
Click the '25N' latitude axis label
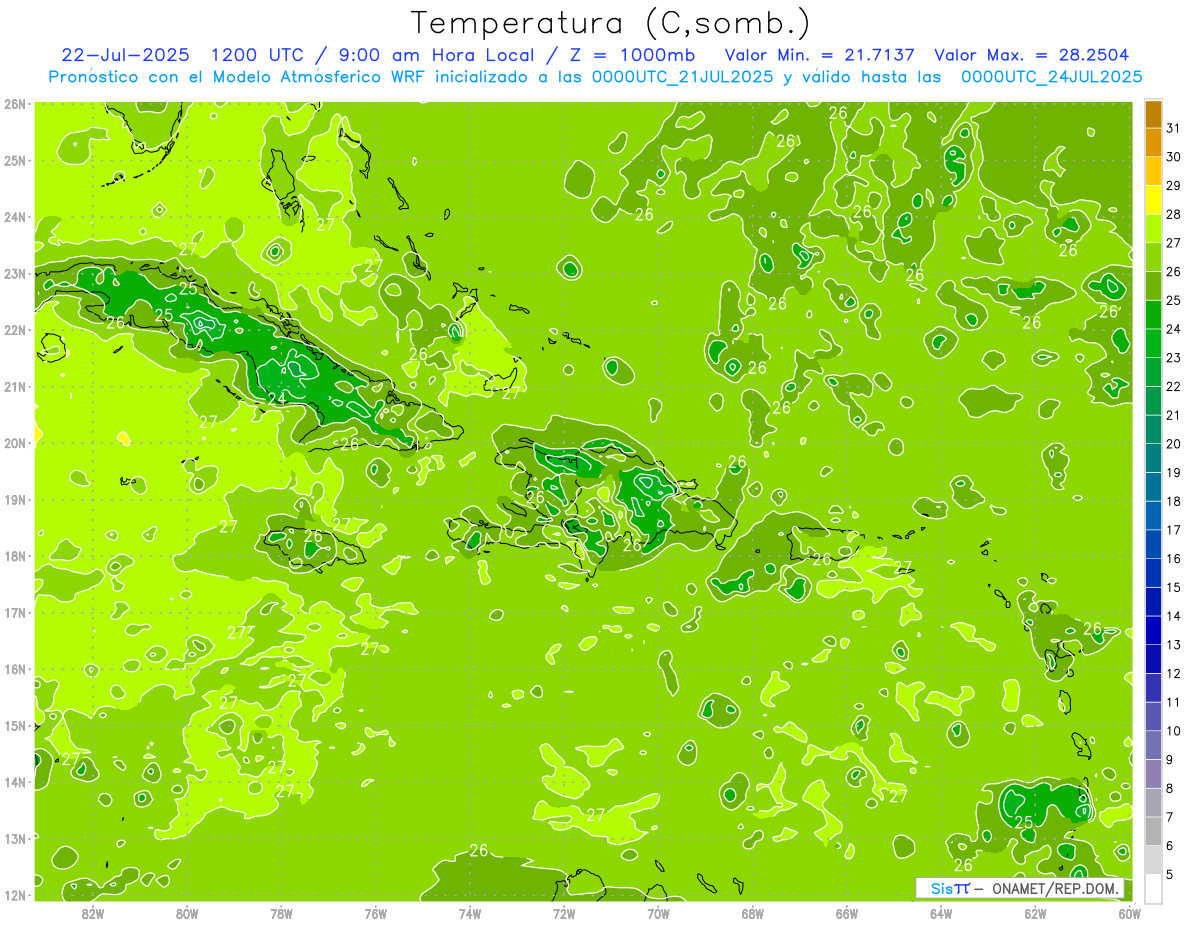[x=15, y=160]
